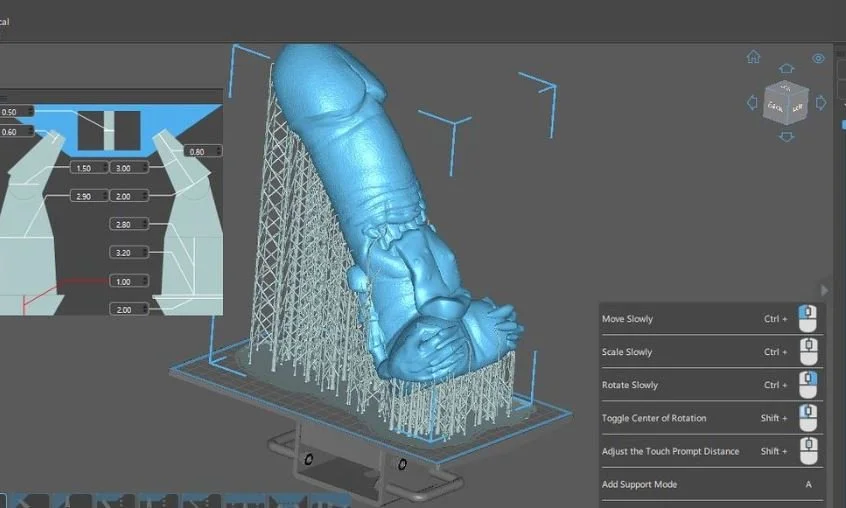This screenshot has height=508, width=846.
Task: Click the Toggle Center of Rotation label
Action: [x=654, y=418]
